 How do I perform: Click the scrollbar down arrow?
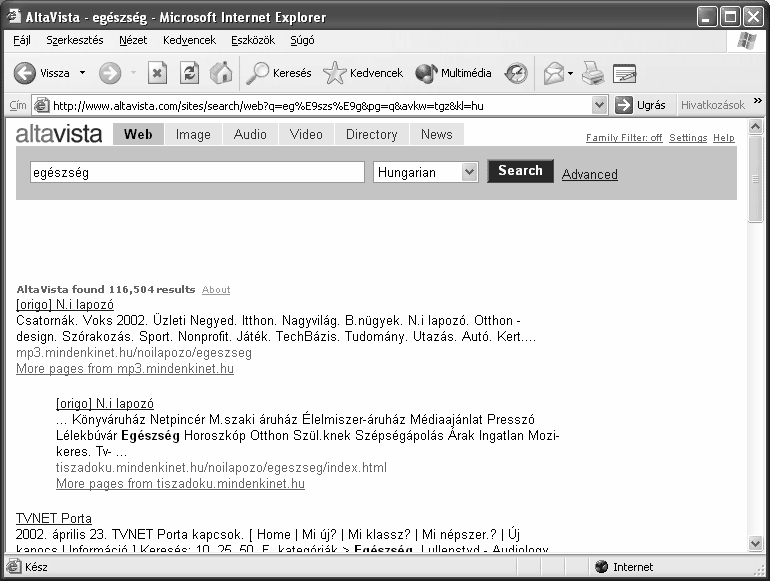pyautogui.click(x=756, y=542)
